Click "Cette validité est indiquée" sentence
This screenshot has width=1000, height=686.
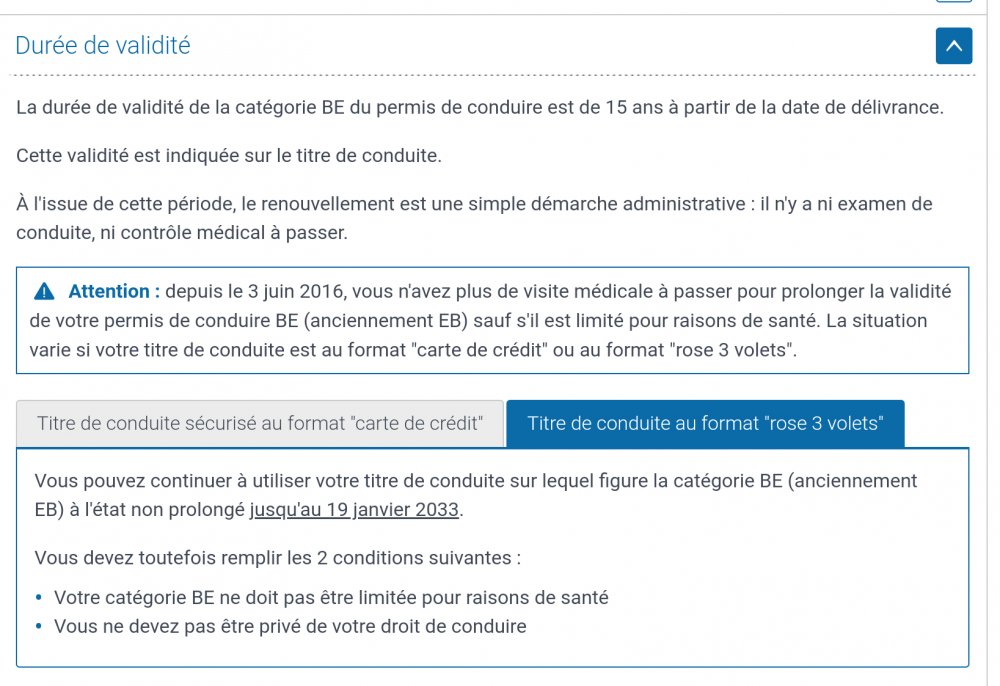point(228,155)
